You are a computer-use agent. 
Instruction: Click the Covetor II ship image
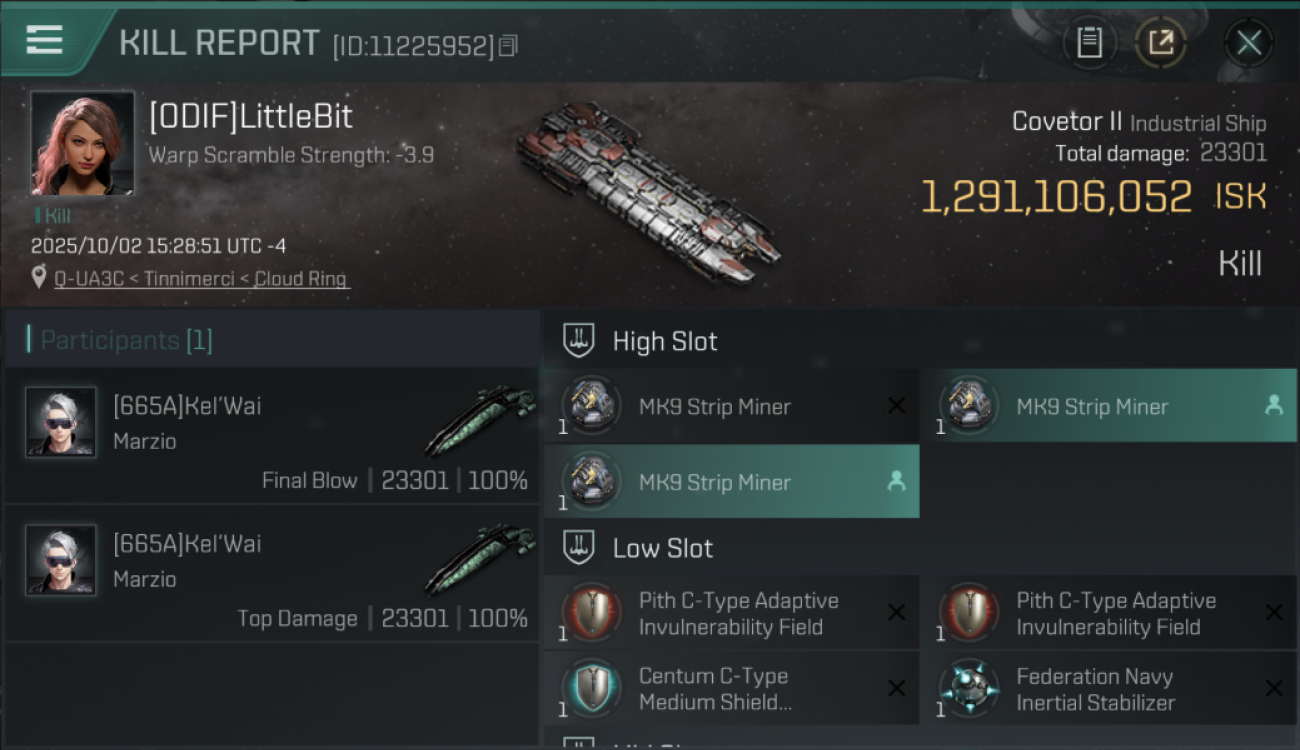(648, 191)
